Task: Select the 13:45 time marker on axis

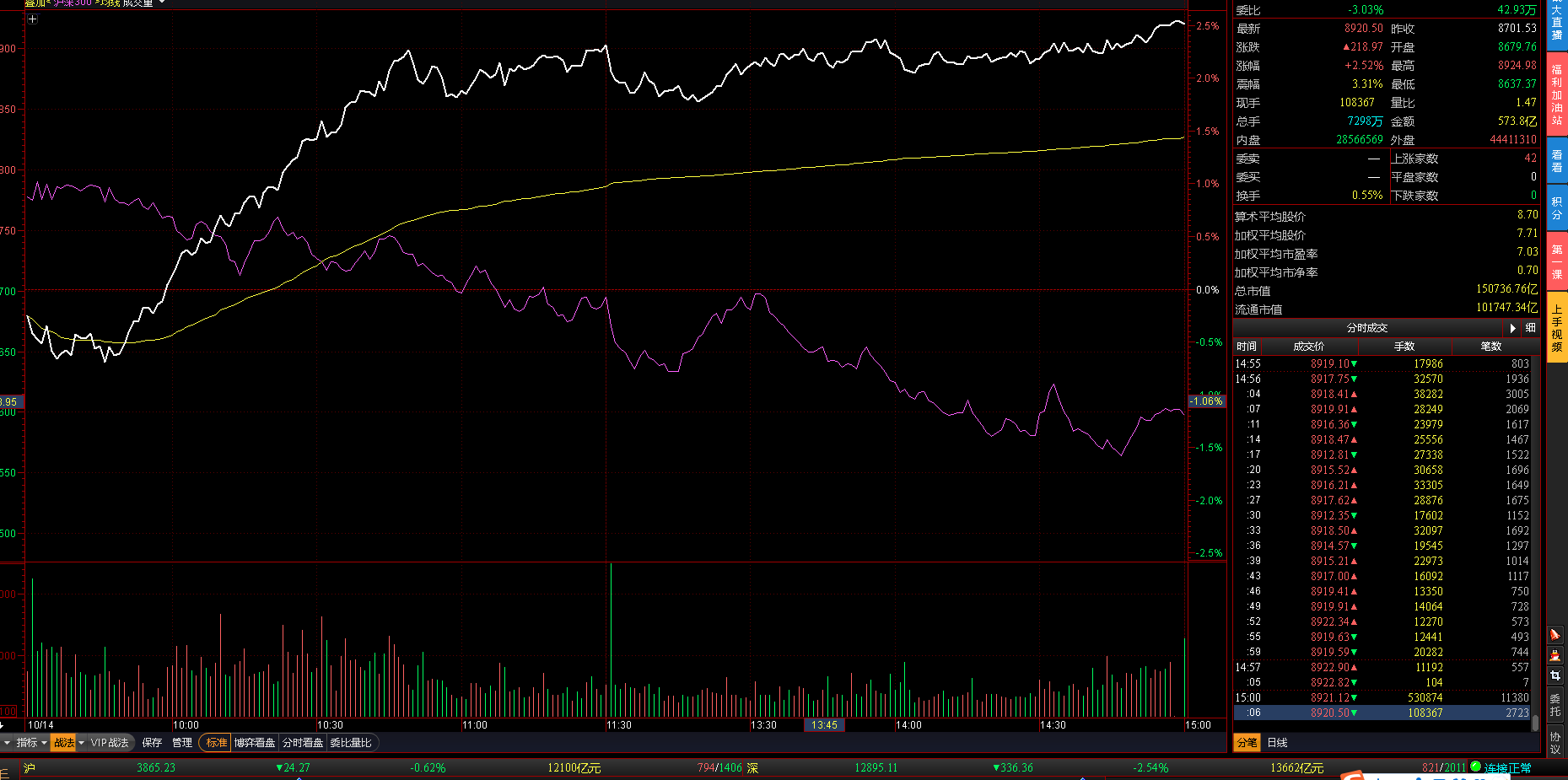Action: 824,725
